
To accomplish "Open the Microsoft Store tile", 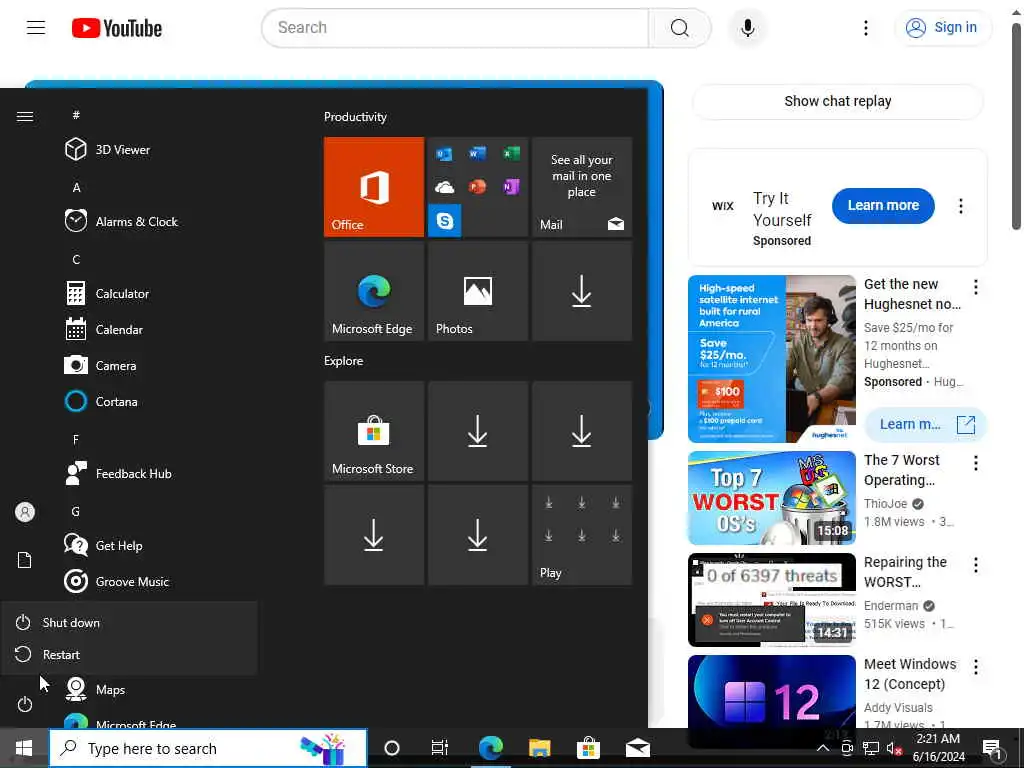I will click(x=374, y=431).
